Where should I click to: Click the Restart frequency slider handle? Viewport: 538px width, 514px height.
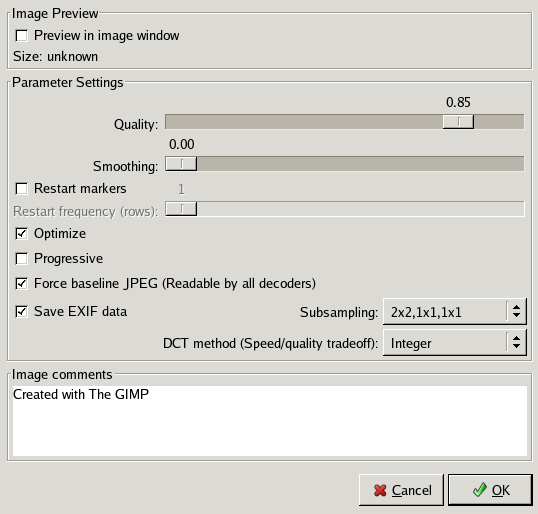click(181, 209)
